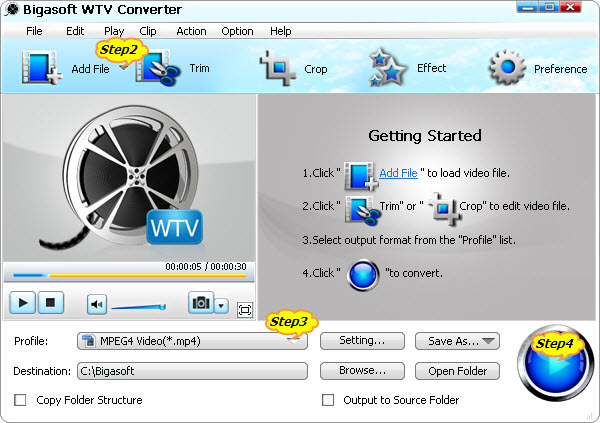This screenshot has height=423, width=600.
Task: Click the Crop icon in Getting Started
Action: [x=444, y=208]
